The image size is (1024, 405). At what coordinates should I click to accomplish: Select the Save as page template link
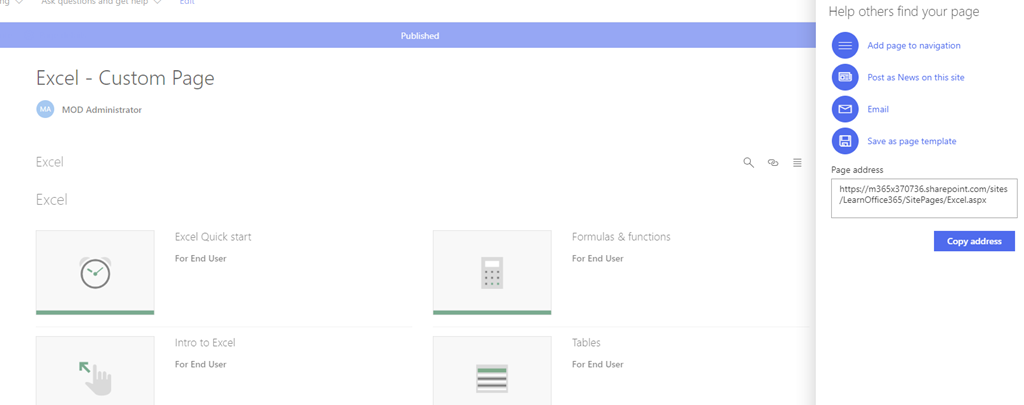click(x=911, y=142)
